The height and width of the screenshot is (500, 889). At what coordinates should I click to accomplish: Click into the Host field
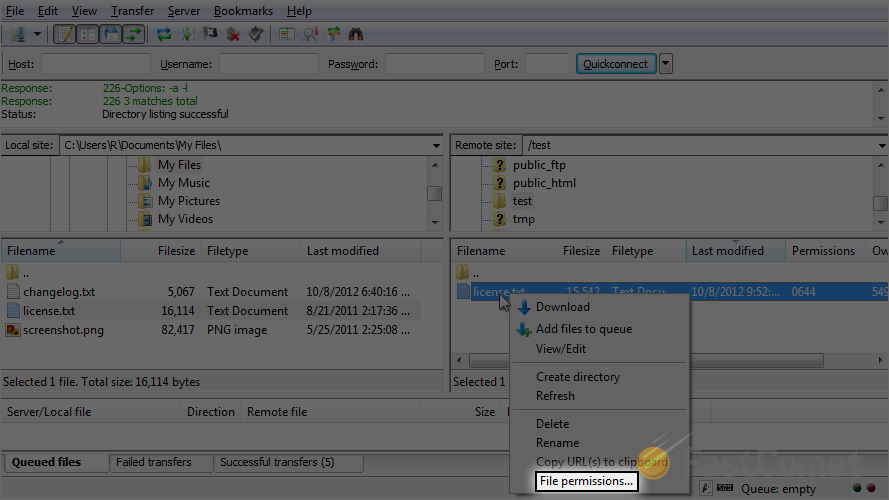point(96,63)
